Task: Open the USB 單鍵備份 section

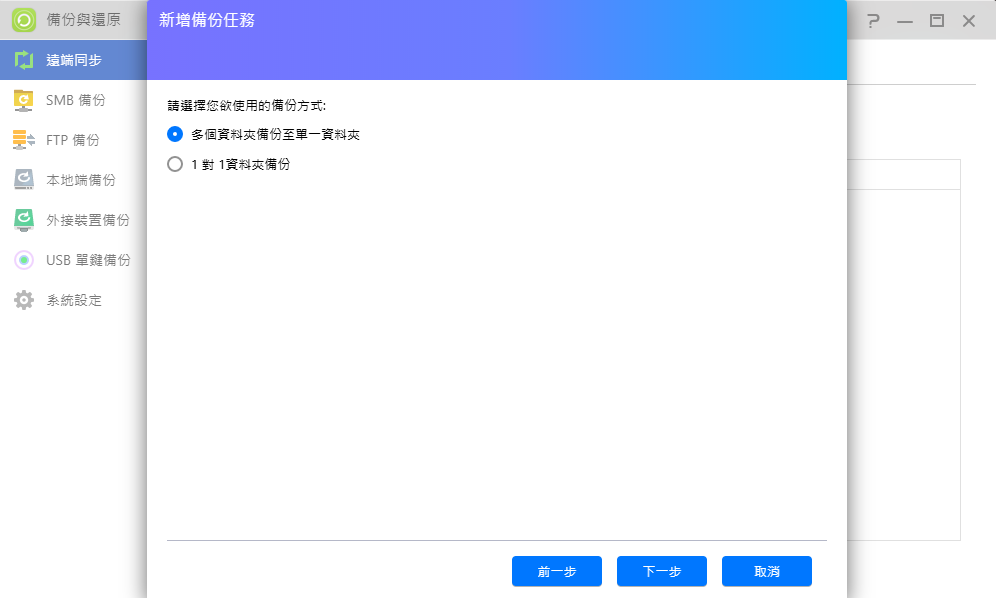Action: pos(74,260)
